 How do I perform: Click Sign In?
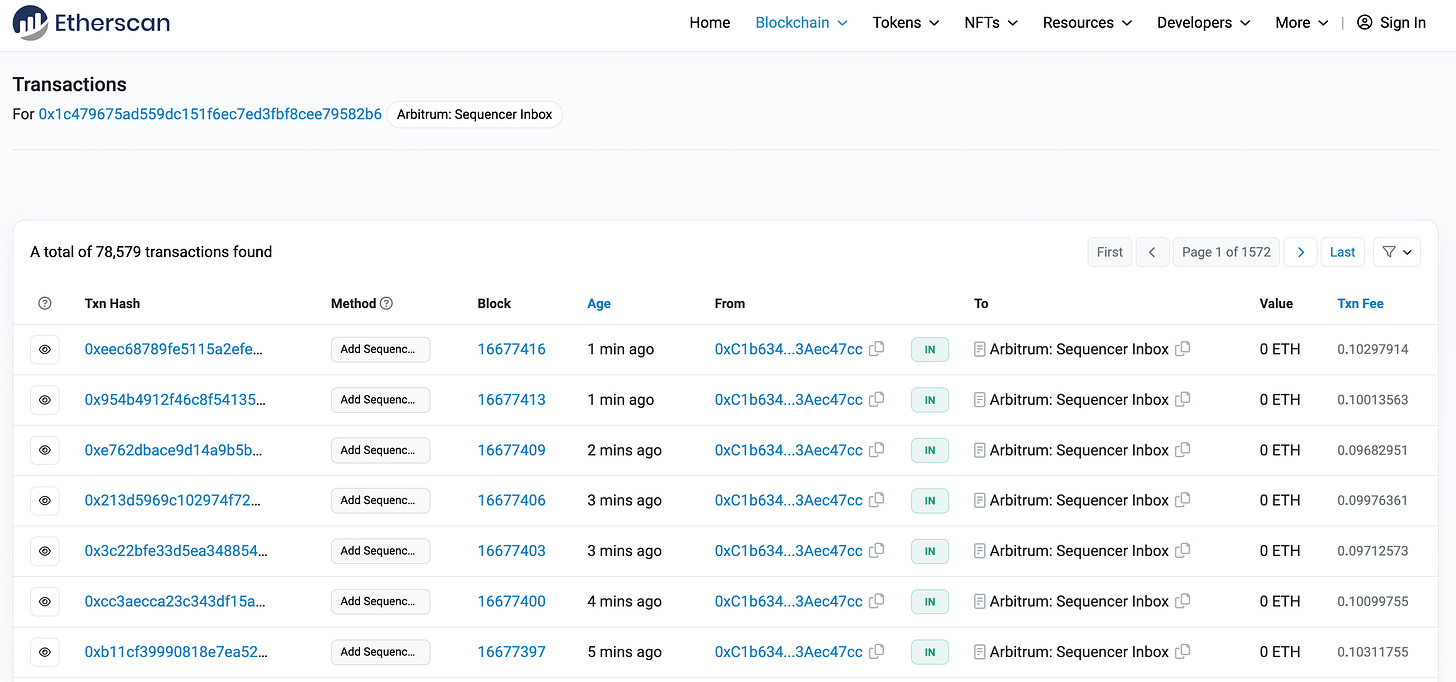(1391, 23)
